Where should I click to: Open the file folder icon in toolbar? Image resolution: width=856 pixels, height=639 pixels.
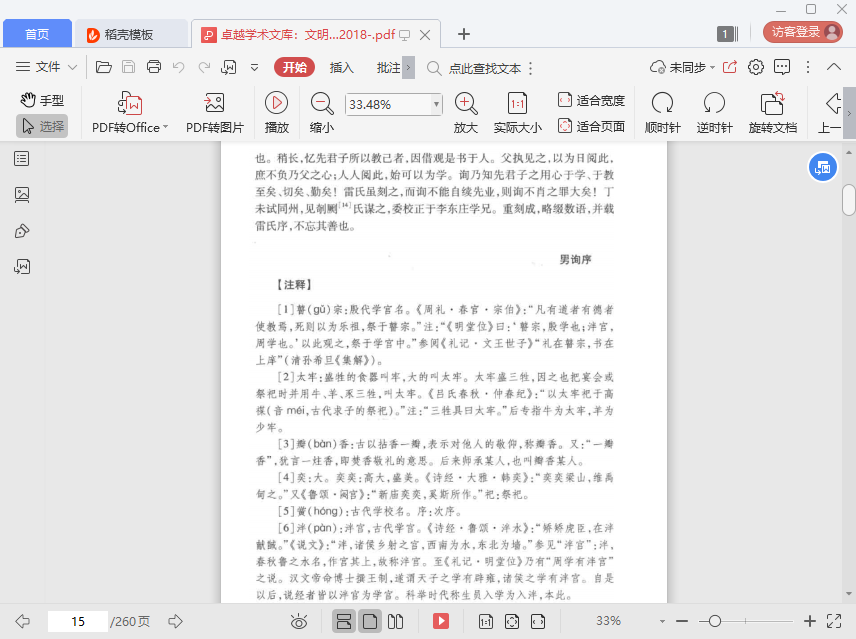click(x=104, y=67)
